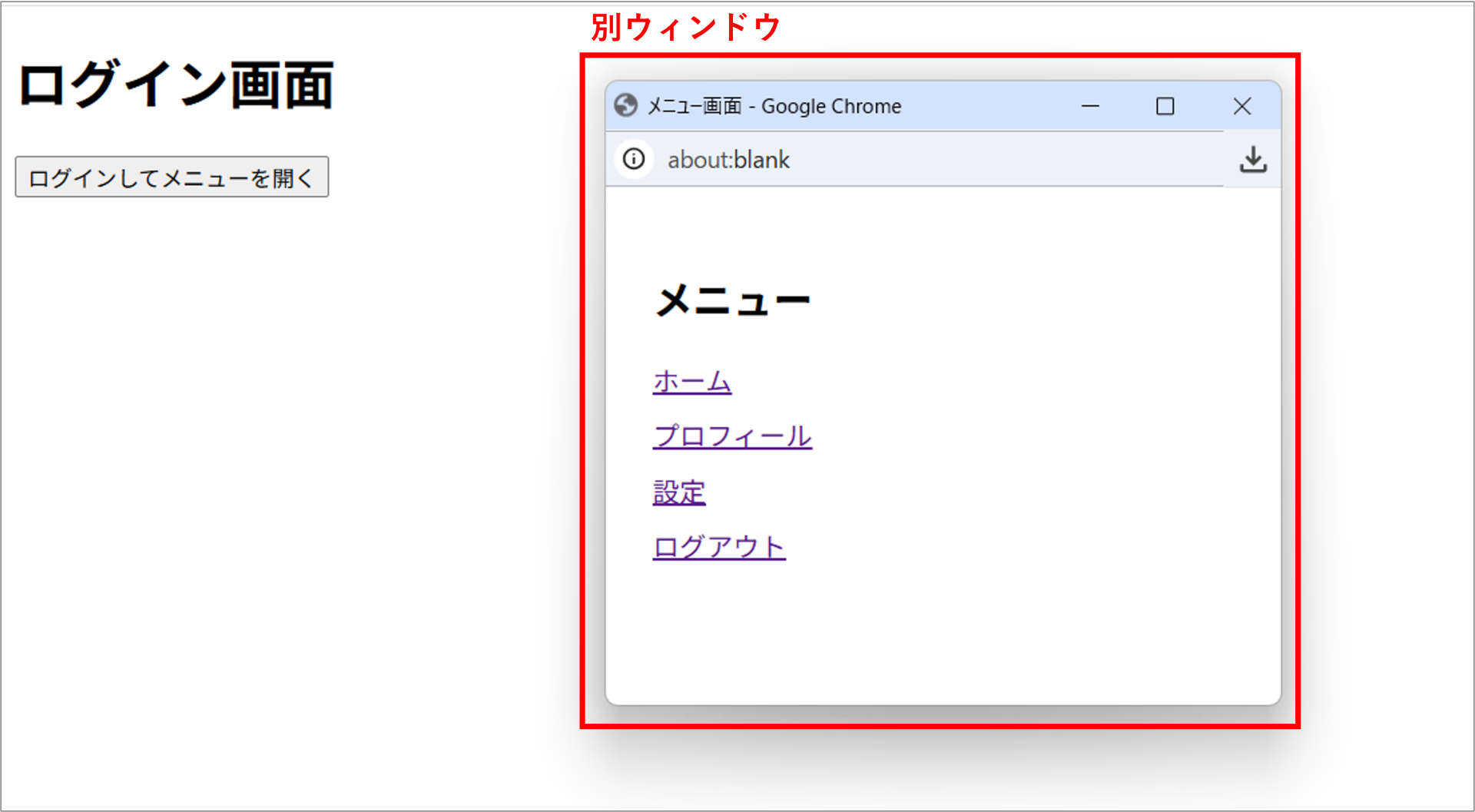The width and height of the screenshot is (1475, 812).
Task: Click blank popup area below ログアウト link
Action: tap(922, 630)
